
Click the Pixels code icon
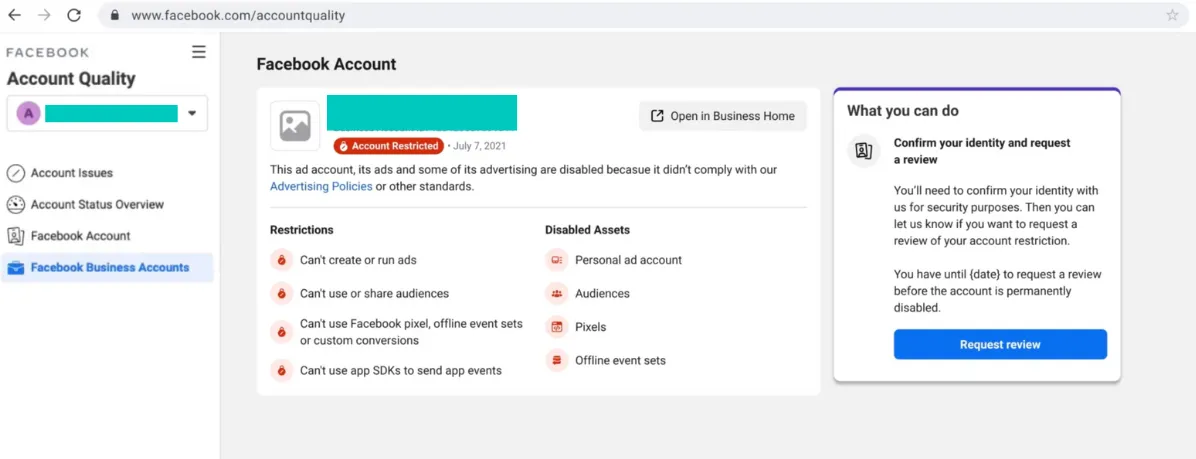[x=557, y=327]
